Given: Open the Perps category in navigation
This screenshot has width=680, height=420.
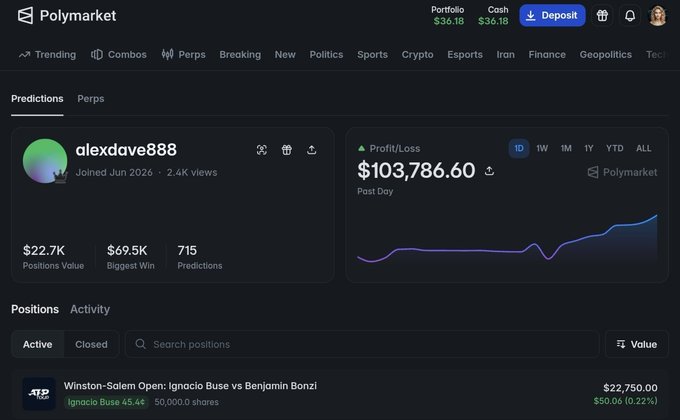Looking at the screenshot, I should (x=183, y=55).
